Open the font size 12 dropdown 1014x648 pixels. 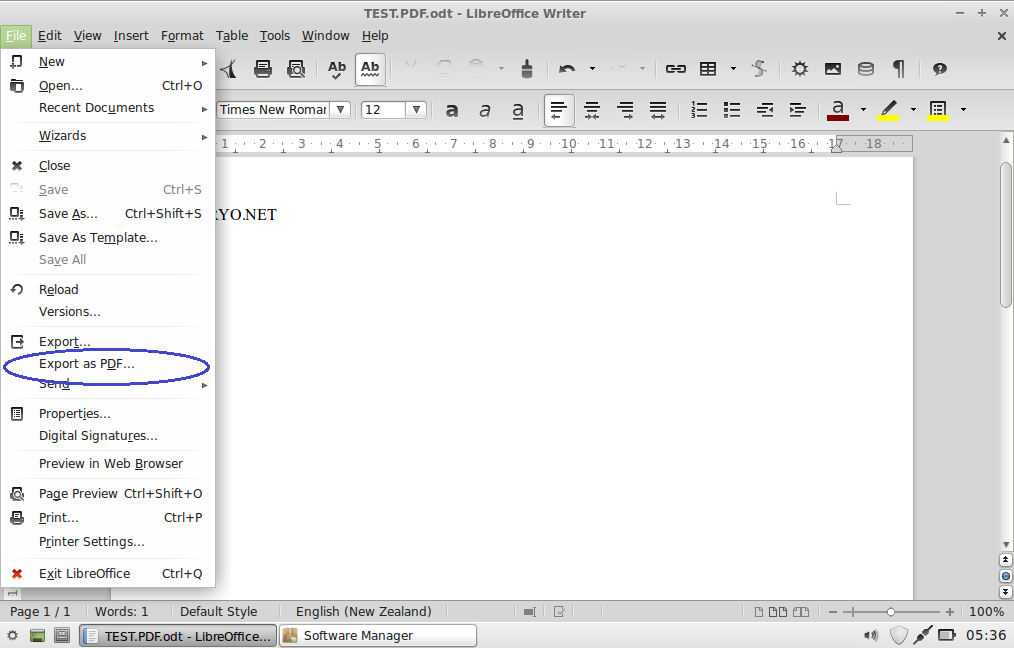click(416, 110)
